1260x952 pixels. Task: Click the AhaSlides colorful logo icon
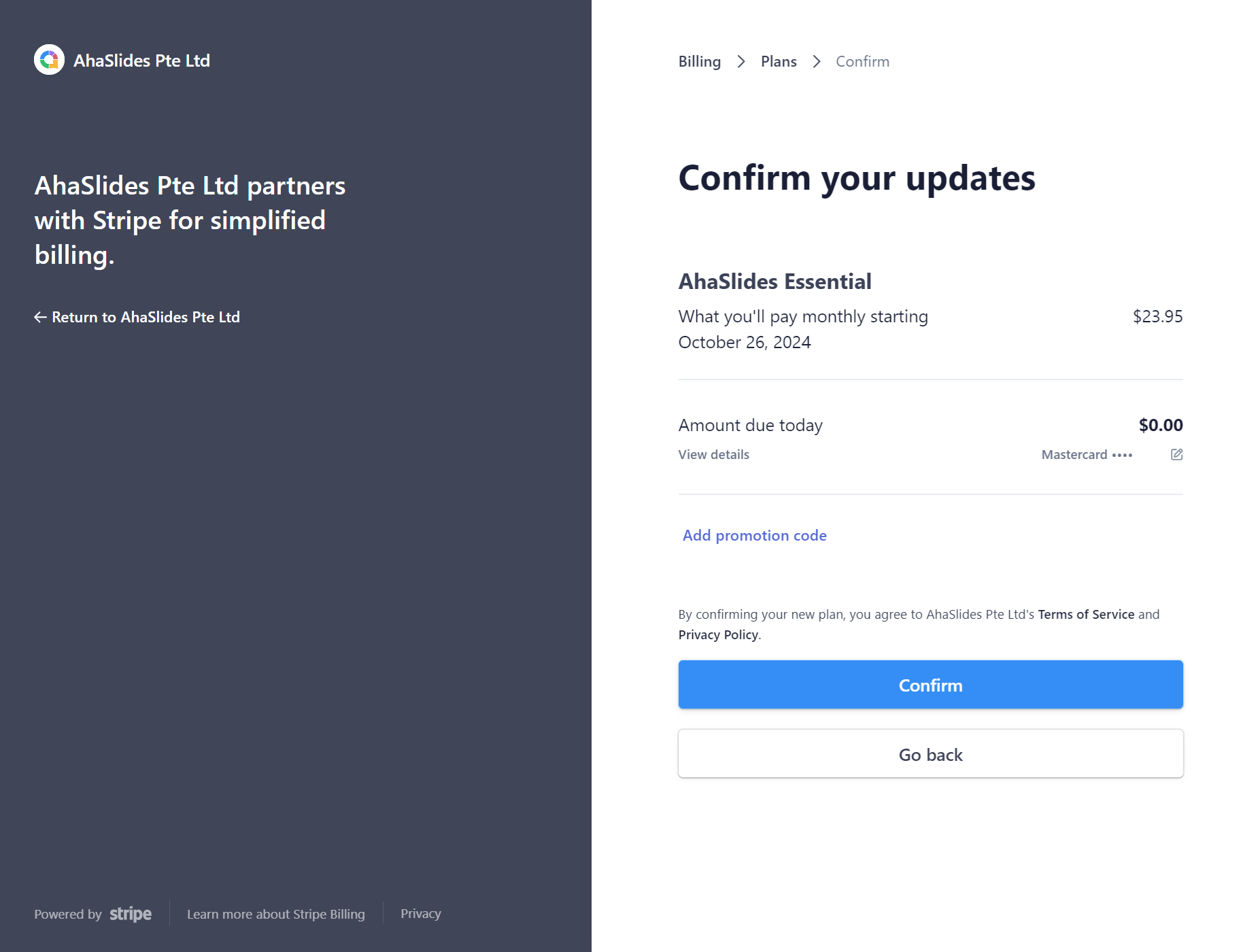pyautogui.click(x=49, y=60)
